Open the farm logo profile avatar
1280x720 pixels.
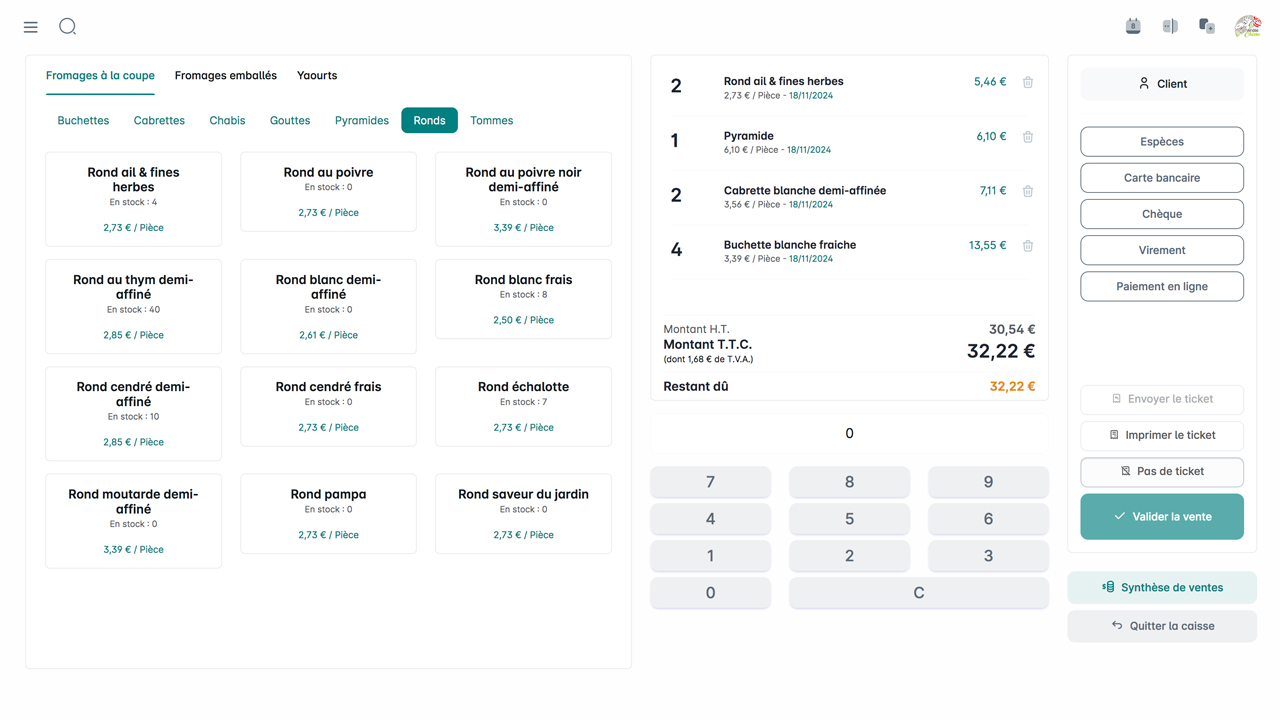(1247, 27)
